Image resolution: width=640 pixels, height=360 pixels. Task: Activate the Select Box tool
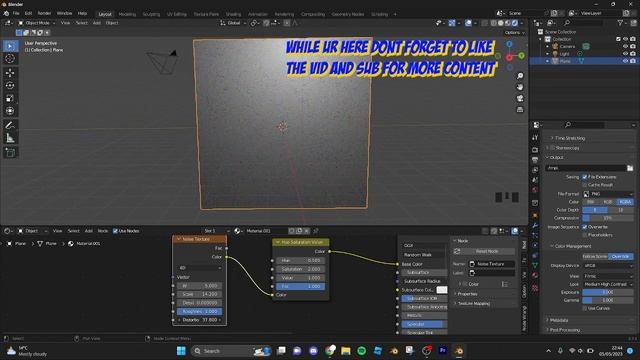tap(10, 46)
